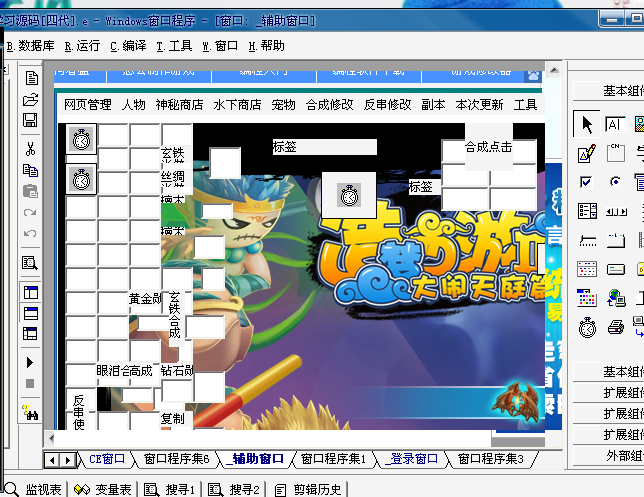The width and height of the screenshot is (644, 497).
Task: Switch to the 窗口程序集1 tab
Action: (333, 459)
